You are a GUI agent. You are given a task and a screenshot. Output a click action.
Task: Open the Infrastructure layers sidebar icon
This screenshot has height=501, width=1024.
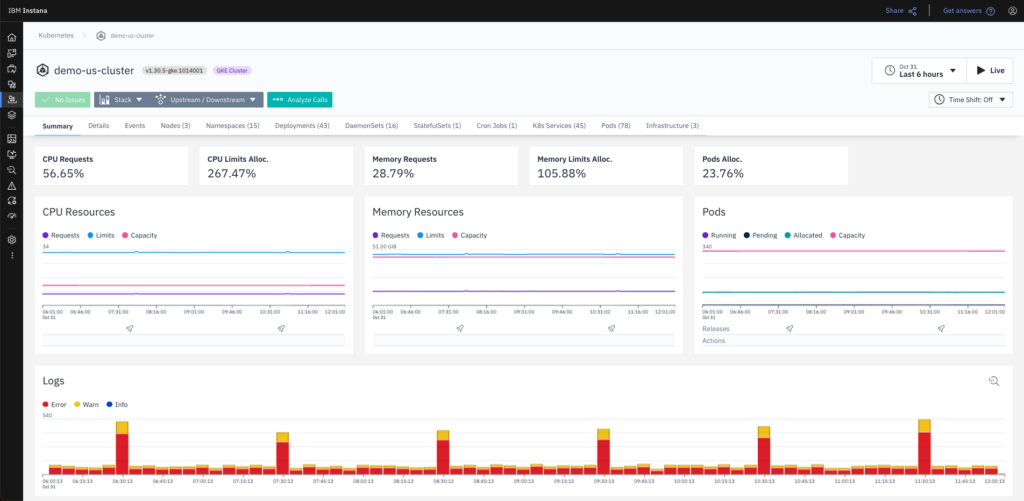pos(11,115)
